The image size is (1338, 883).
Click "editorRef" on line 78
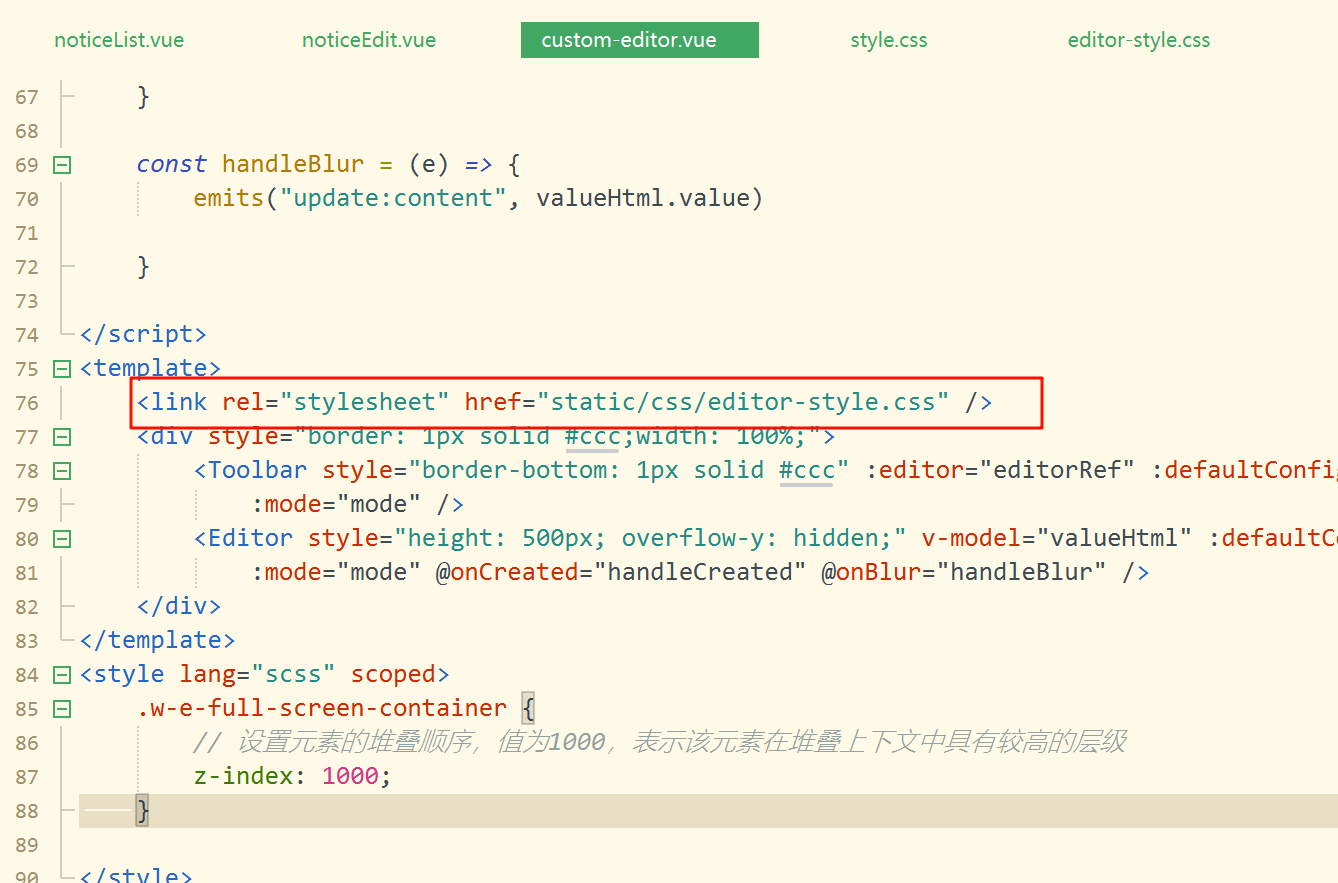1057,470
